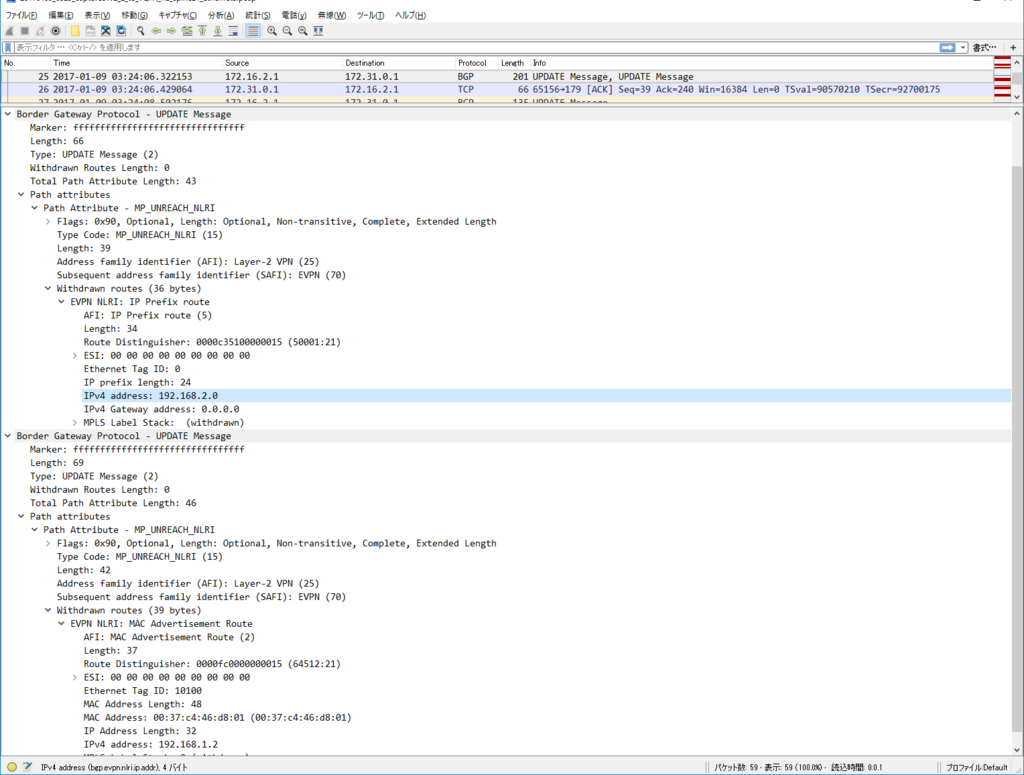The width and height of the screenshot is (1024, 775).
Task: Collapse Withdrawn routes (39 bytes) node
Action: click(x=48, y=610)
